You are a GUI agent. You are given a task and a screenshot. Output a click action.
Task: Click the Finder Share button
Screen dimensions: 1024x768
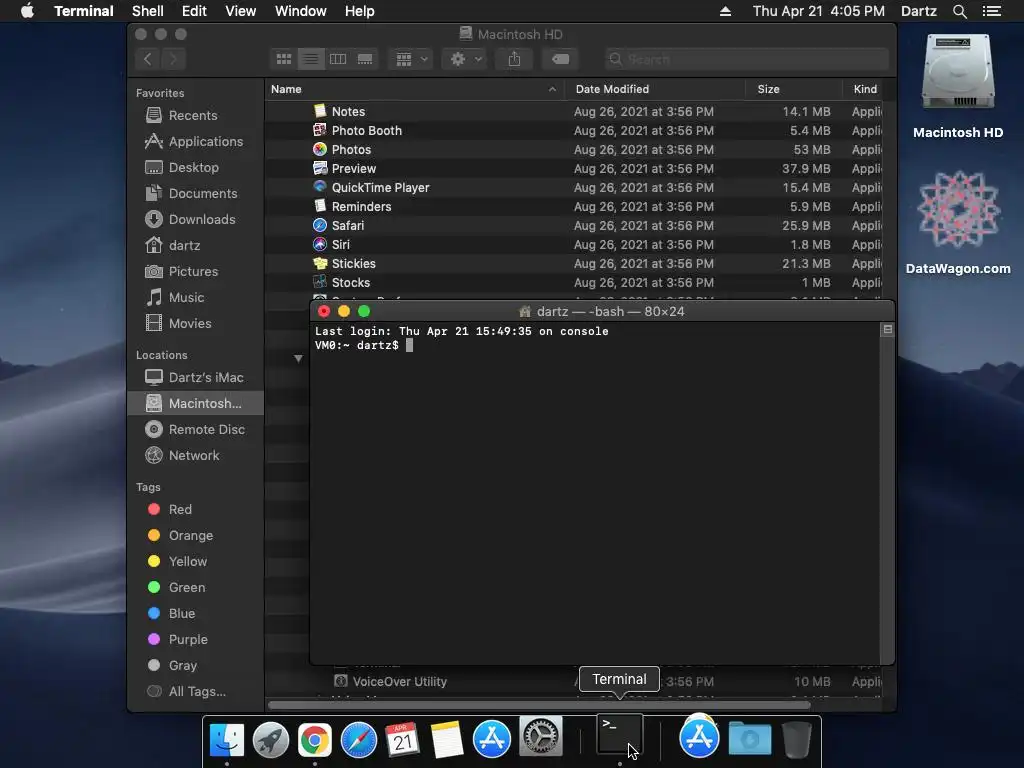point(515,59)
